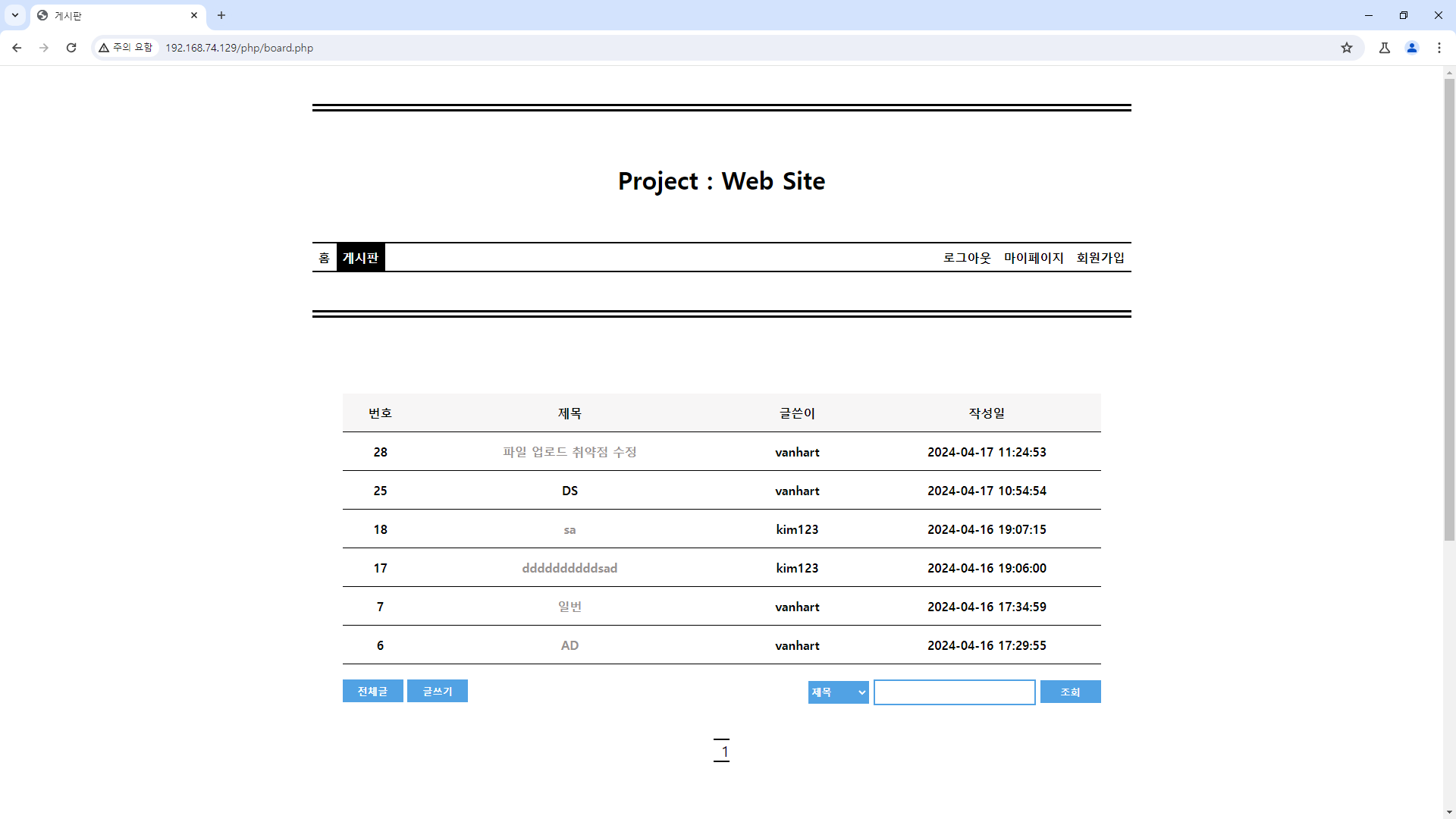Click the vertical scrollbar thumb
Image resolution: width=1456 pixels, height=819 pixels.
point(1449,309)
